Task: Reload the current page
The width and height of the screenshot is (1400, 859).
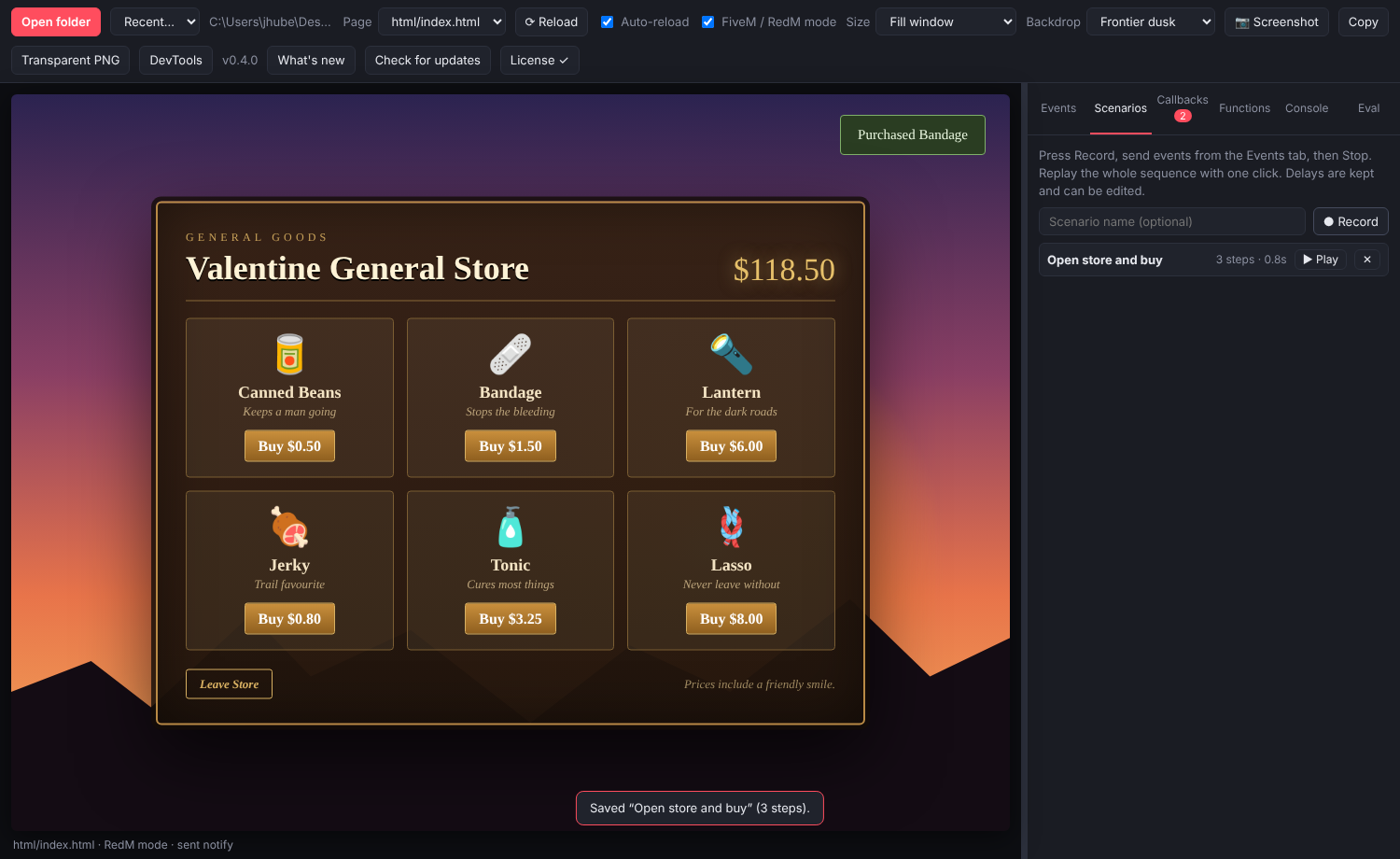Action: coord(552,21)
